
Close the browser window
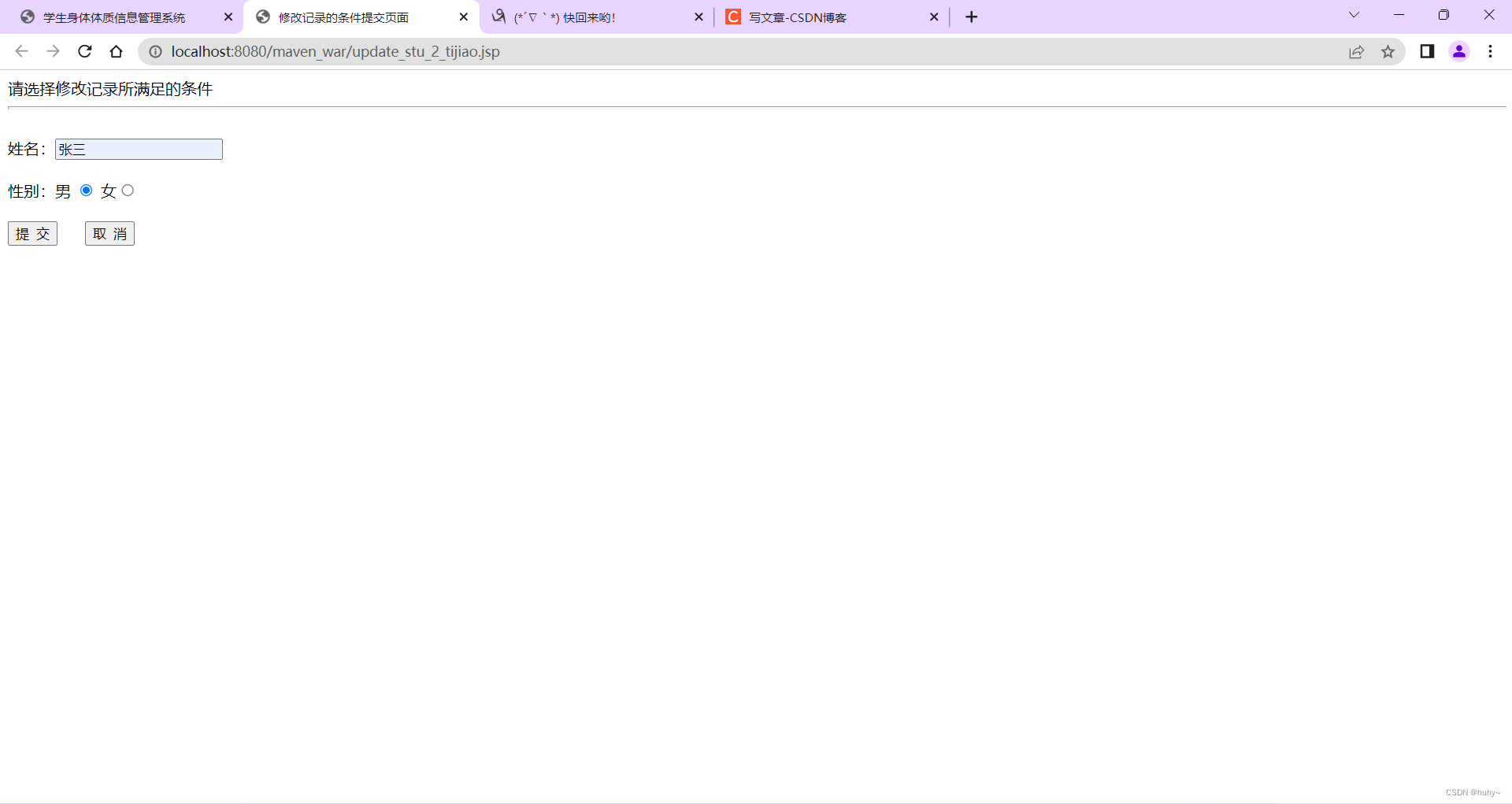coord(1489,15)
